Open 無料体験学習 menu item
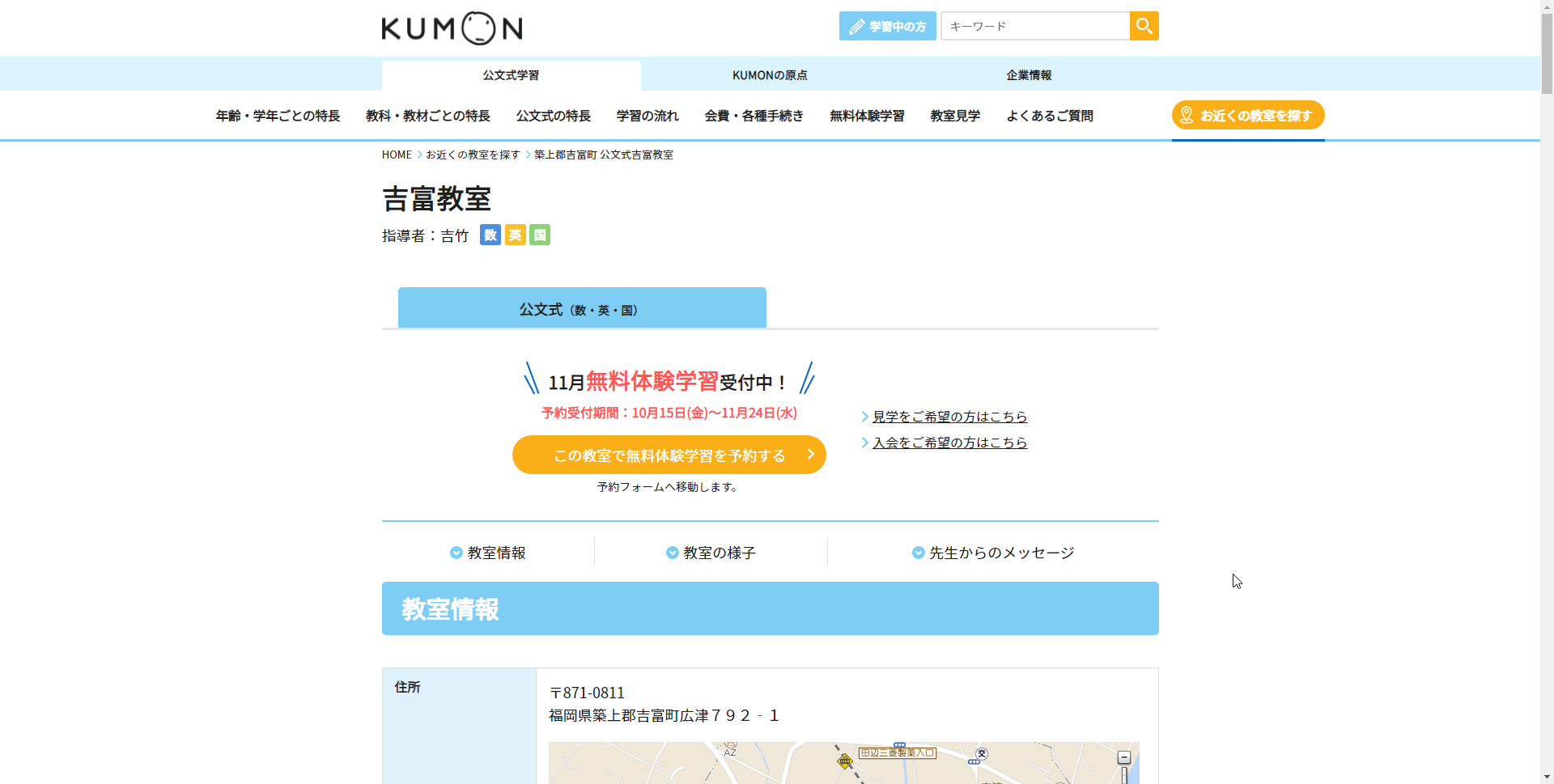Image resolution: width=1554 pixels, height=784 pixels. [x=867, y=116]
